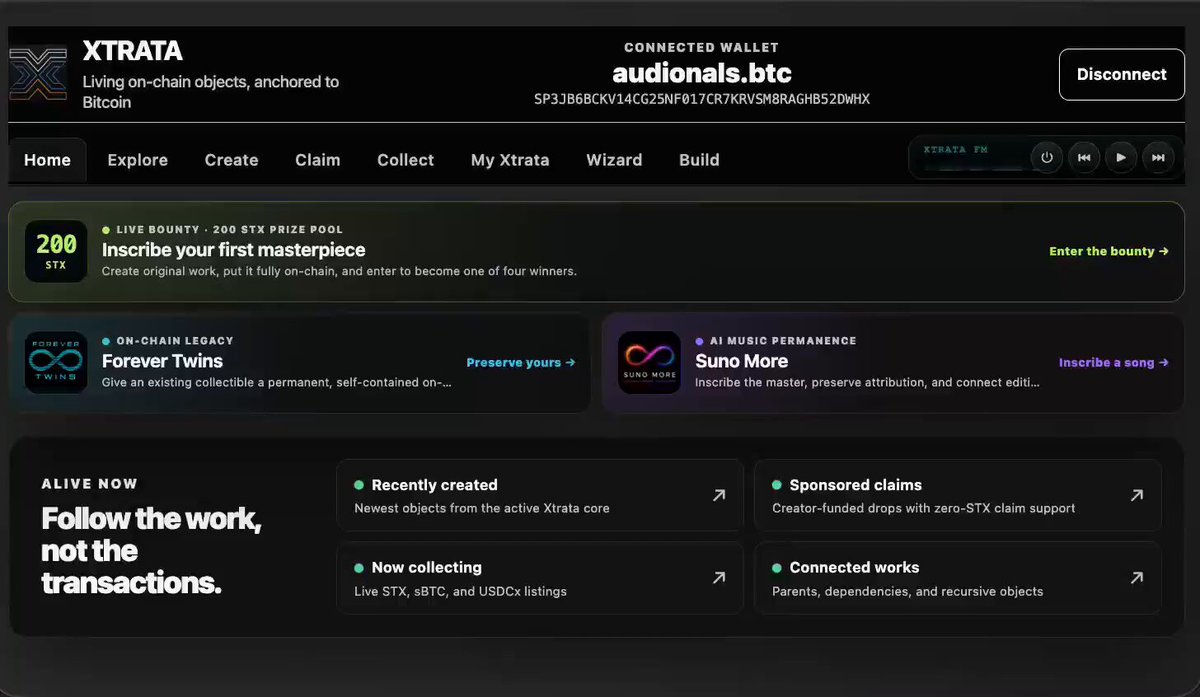Click 'Newest objects from the active Xtrata core'
The width and height of the screenshot is (1200, 697).
point(481,508)
